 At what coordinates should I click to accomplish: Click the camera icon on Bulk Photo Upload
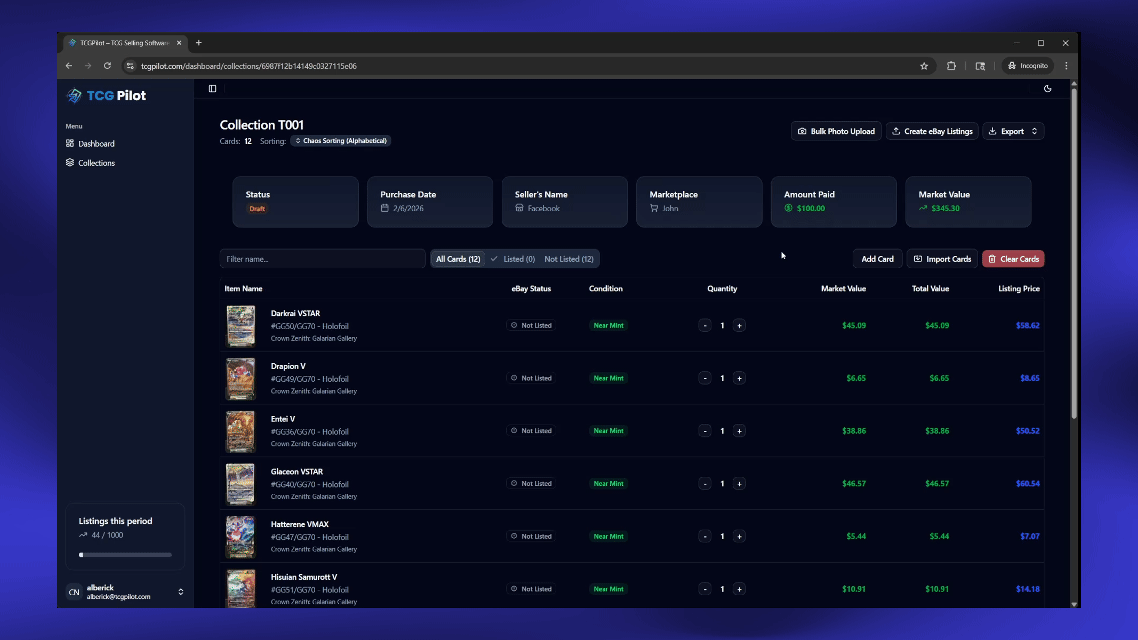click(x=803, y=130)
